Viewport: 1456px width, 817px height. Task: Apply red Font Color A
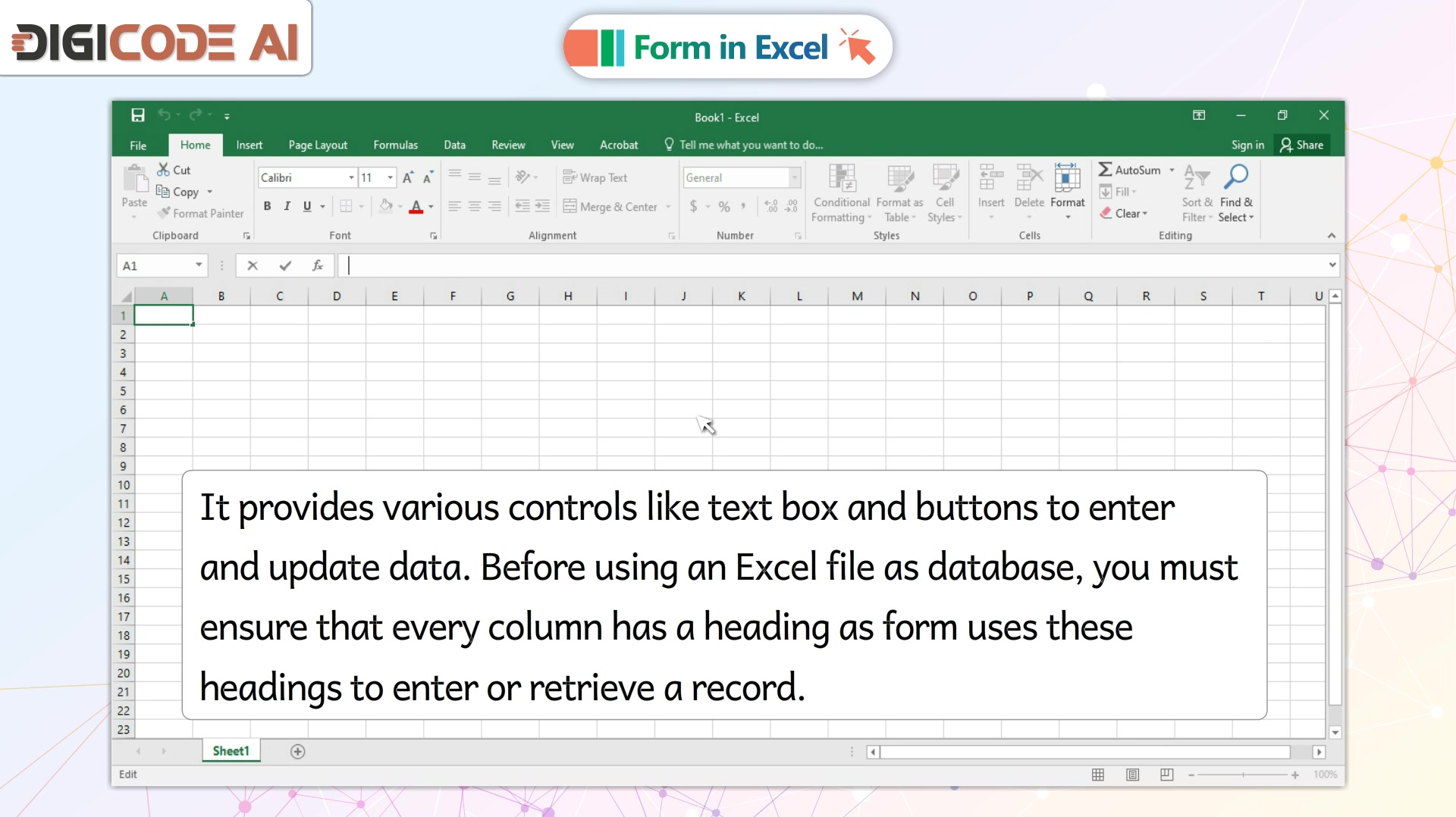point(416,206)
